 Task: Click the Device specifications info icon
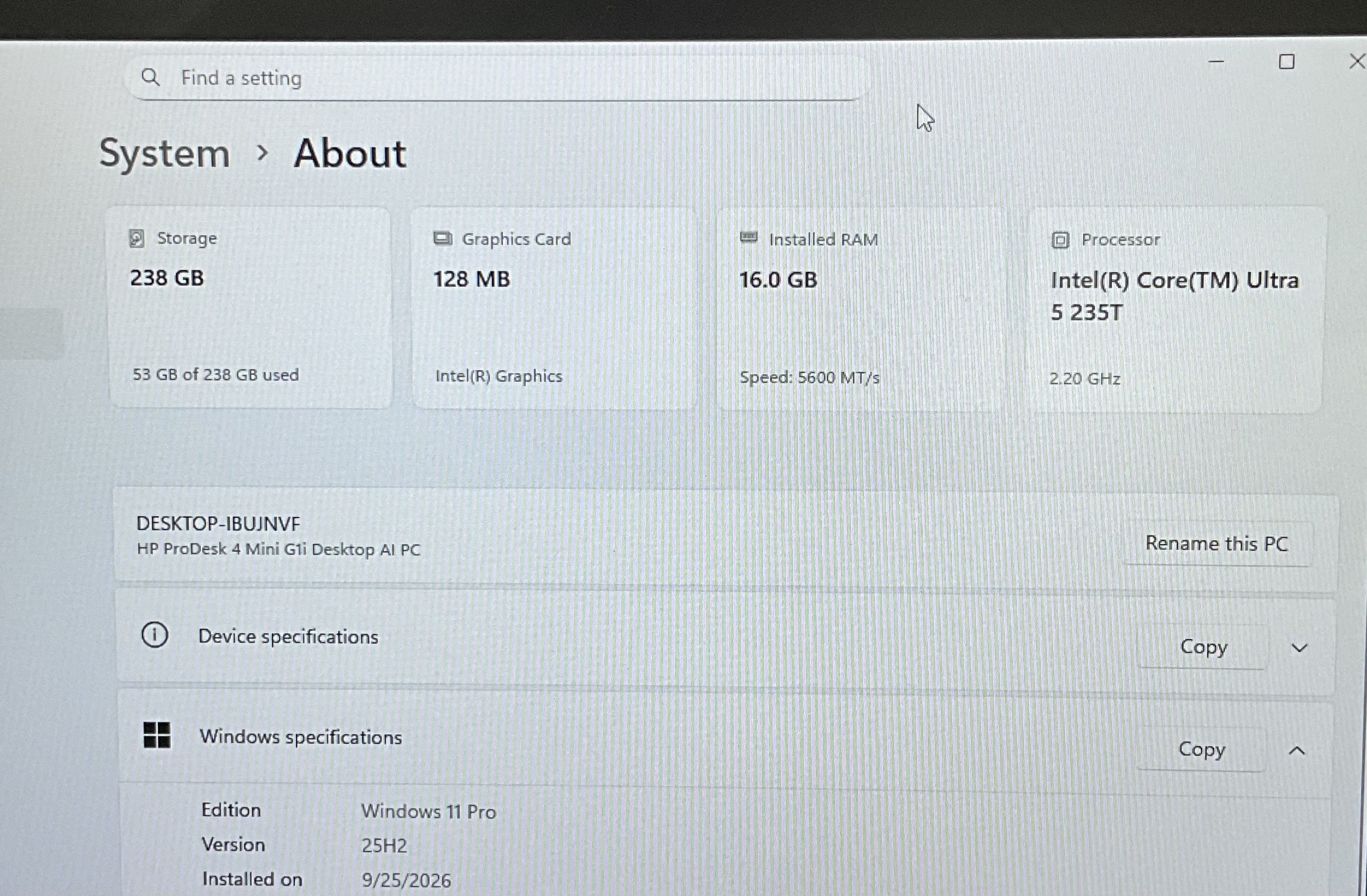(155, 635)
